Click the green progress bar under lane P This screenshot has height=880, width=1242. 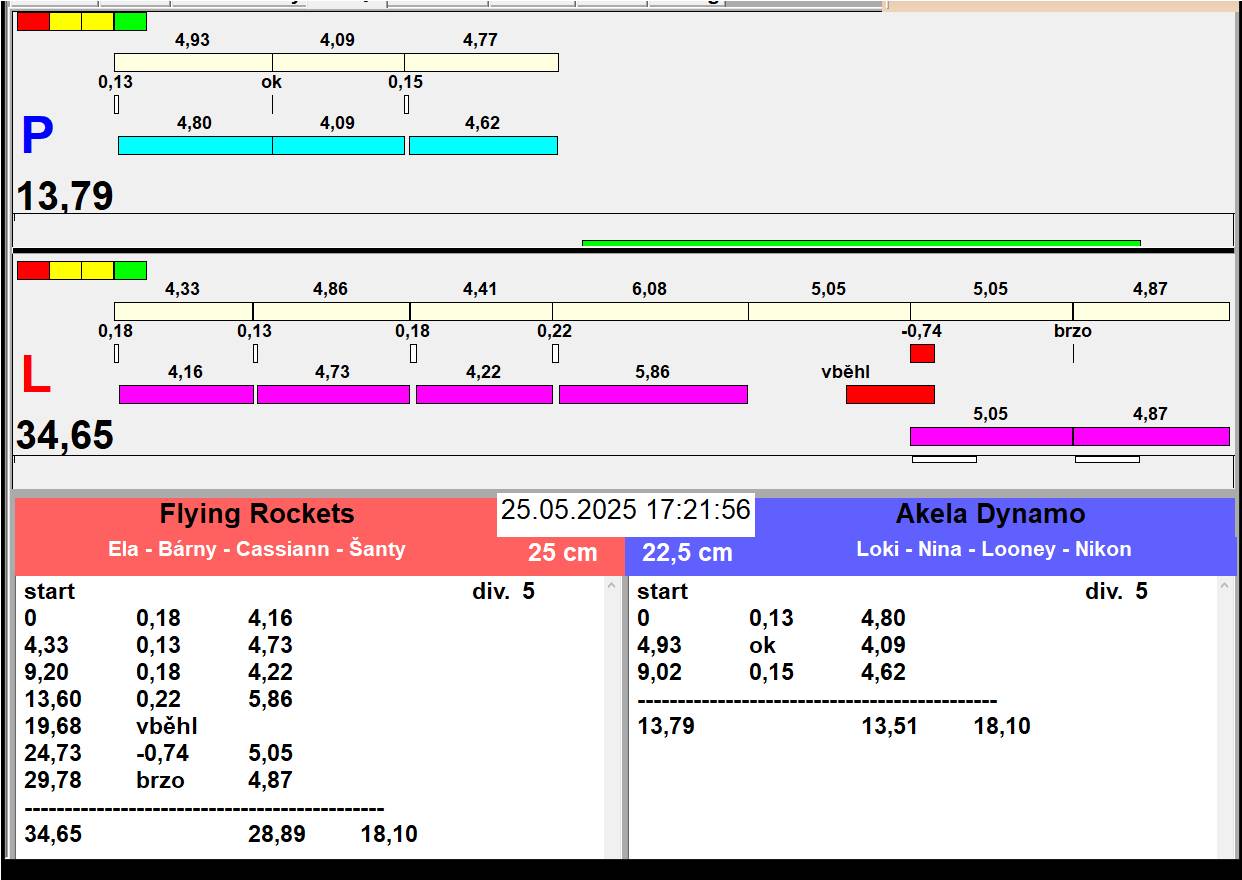(x=861, y=243)
